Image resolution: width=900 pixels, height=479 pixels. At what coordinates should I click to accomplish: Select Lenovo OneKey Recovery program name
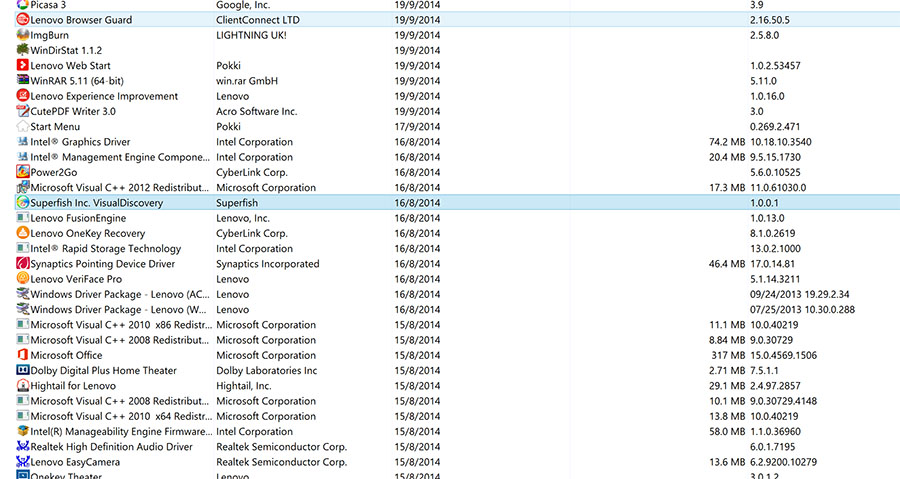(x=88, y=233)
